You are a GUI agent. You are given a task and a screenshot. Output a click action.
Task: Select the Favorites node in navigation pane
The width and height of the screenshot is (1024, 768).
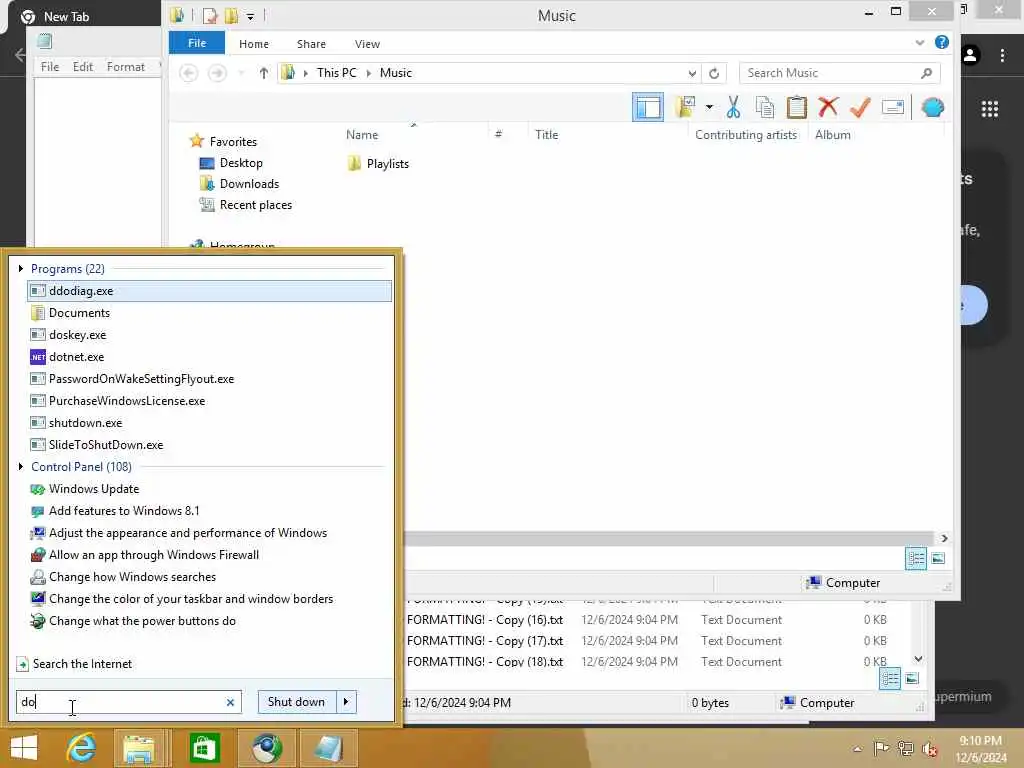tap(232, 142)
